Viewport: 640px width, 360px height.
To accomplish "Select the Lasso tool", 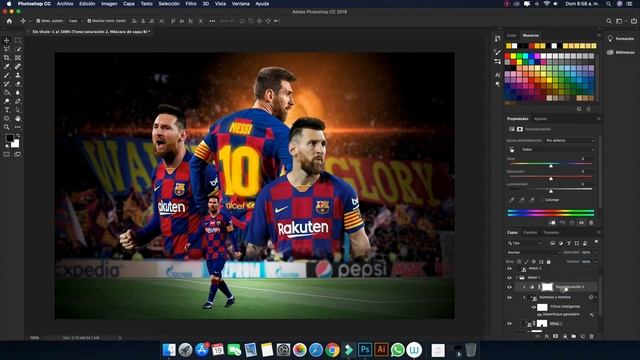I will [7, 49].
